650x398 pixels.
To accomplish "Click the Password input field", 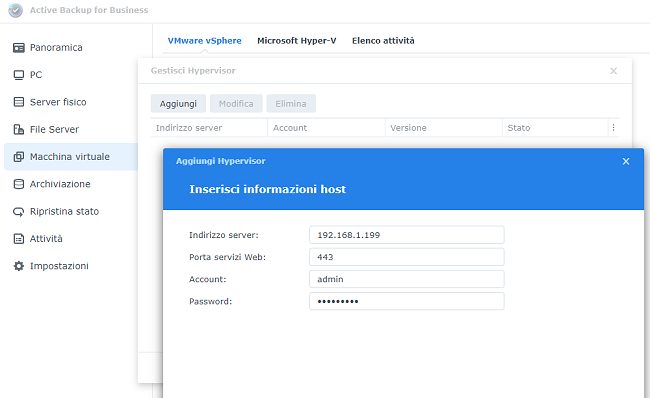I will (407, 301).
